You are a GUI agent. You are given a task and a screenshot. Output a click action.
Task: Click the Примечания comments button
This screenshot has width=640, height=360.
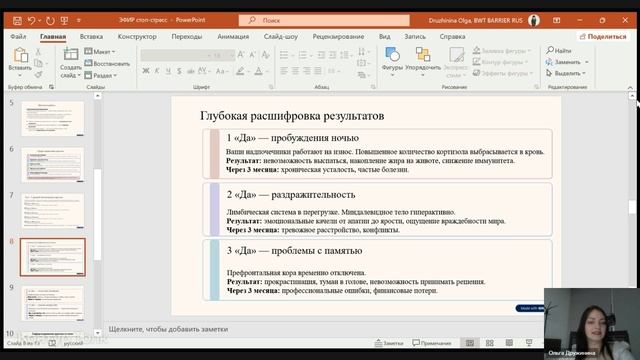(431, 343)
